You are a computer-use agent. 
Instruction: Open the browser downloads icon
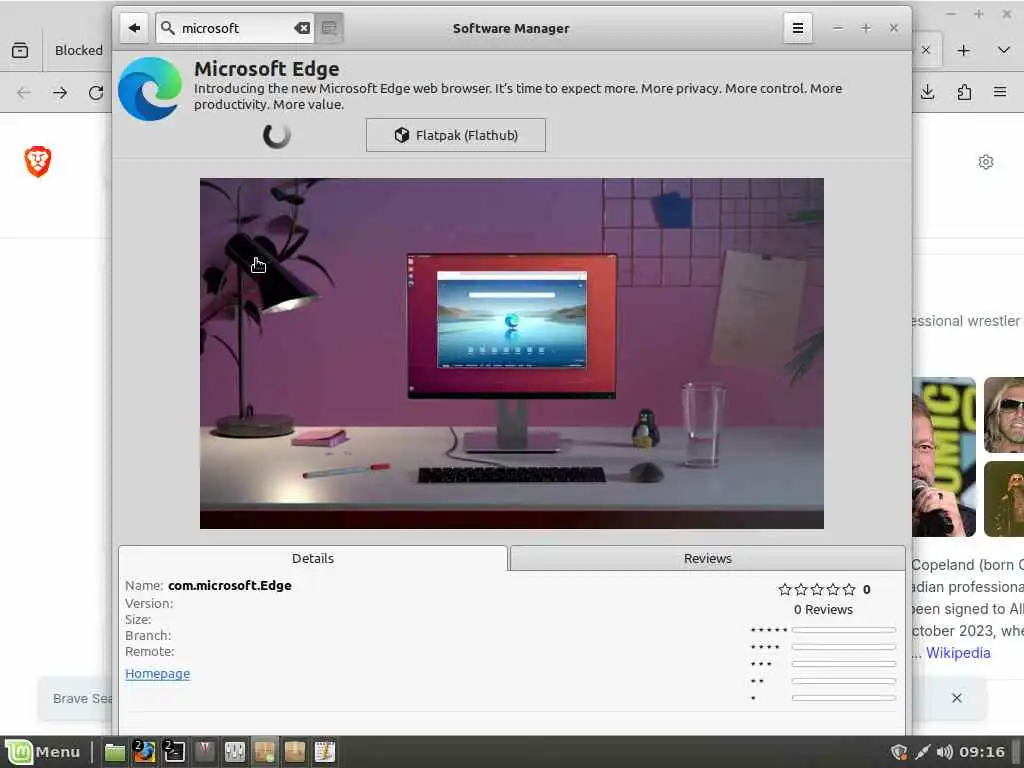pyautogui.click(x=927, y=92)
